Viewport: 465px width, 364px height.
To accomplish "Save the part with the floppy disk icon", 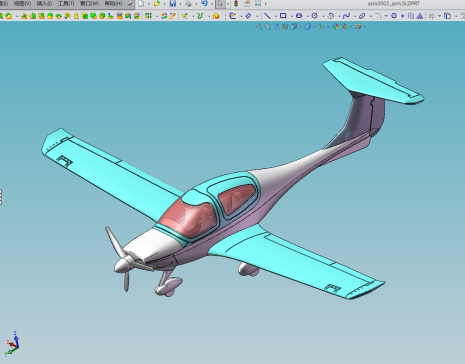I will click(173, 4).
